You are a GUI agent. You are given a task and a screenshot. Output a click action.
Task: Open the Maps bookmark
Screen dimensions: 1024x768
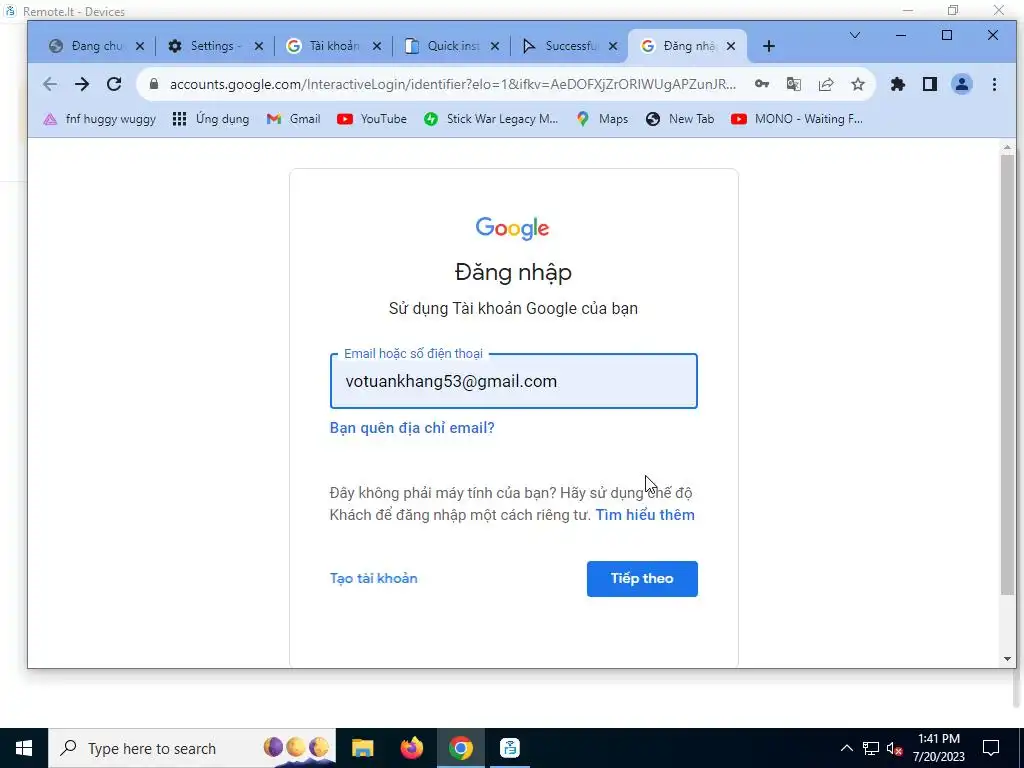(x=602, y=119)
